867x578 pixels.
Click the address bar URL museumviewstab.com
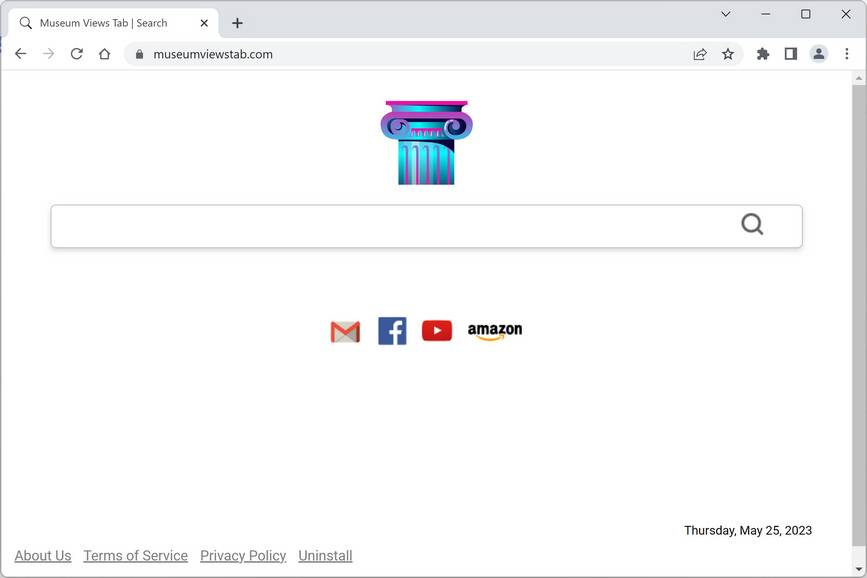point(213,54)
